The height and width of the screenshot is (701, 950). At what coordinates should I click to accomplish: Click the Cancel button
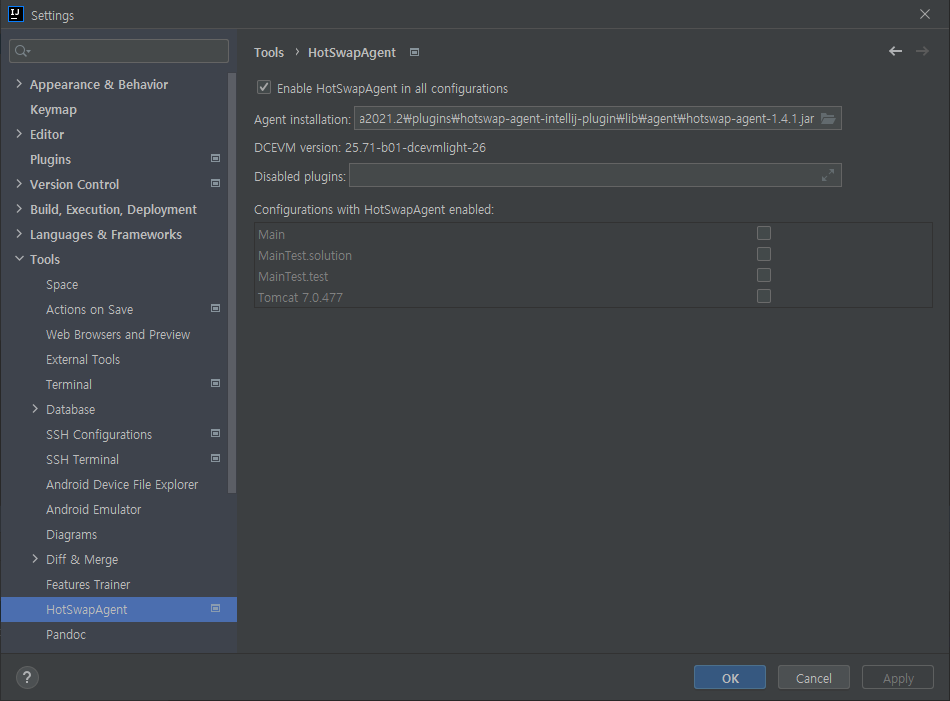(813, 678)
